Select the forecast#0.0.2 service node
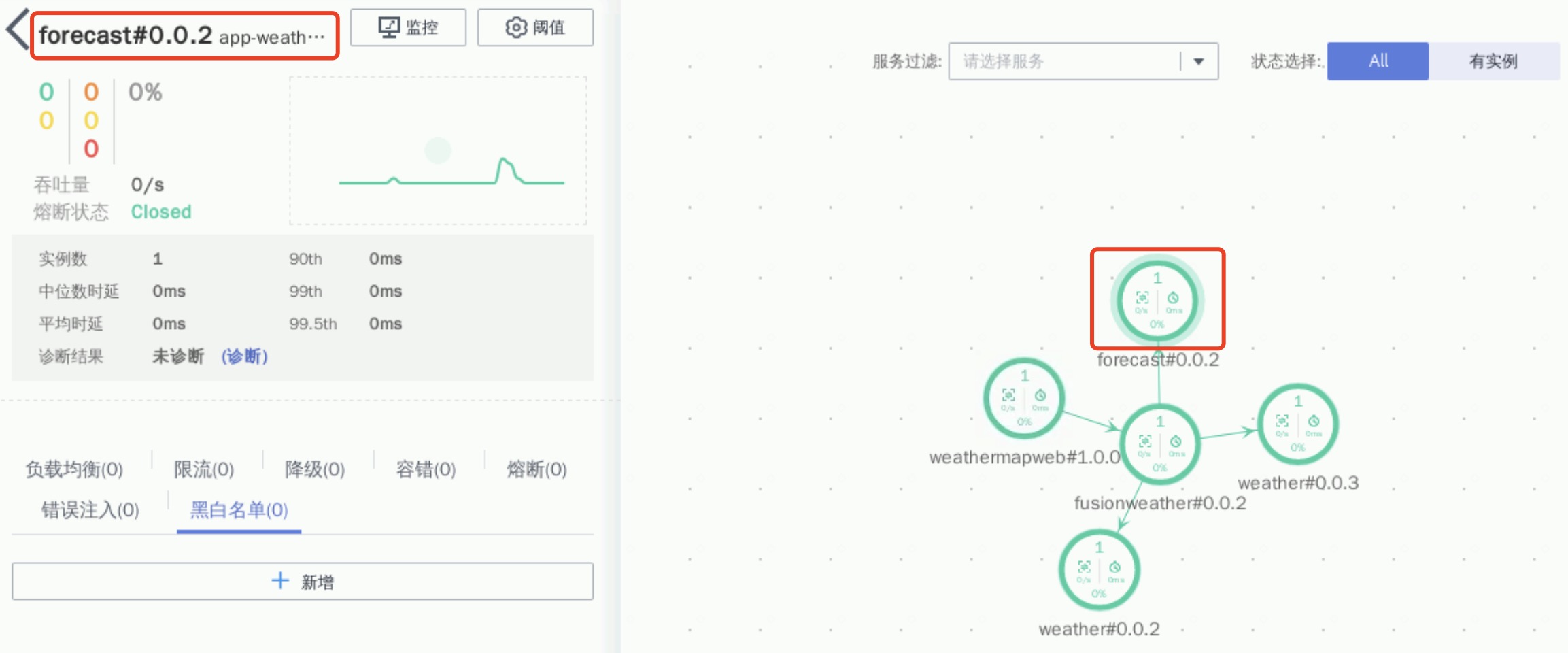Viewport: 1568px width, 653px height. point(1157,300)
